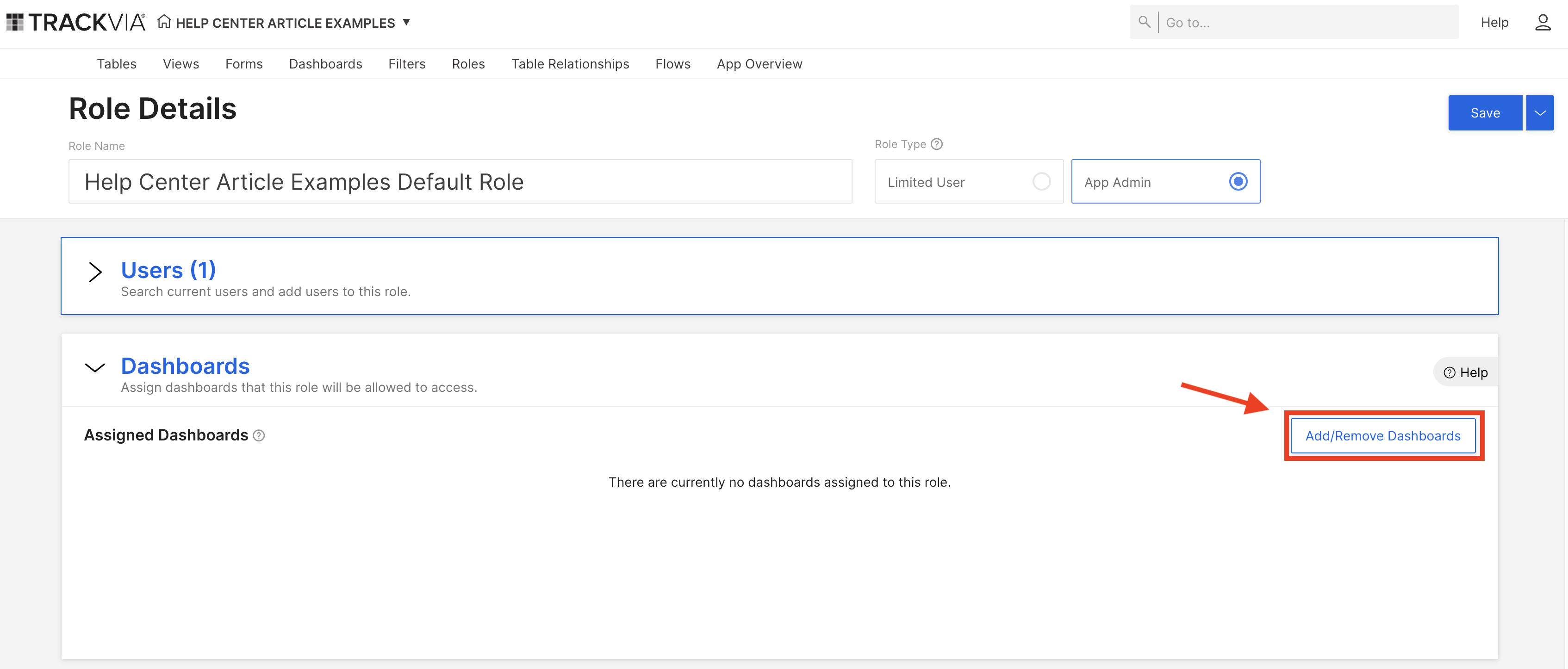Expand the Users section chevron

95,272
